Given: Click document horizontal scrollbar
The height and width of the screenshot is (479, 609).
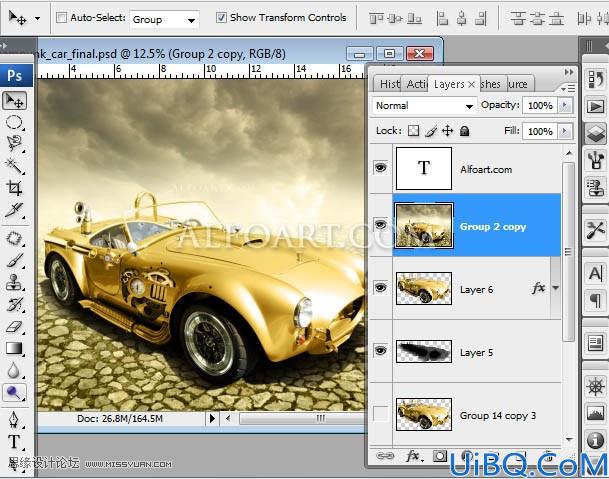Looking at the screenshot, I should [303, 419].
